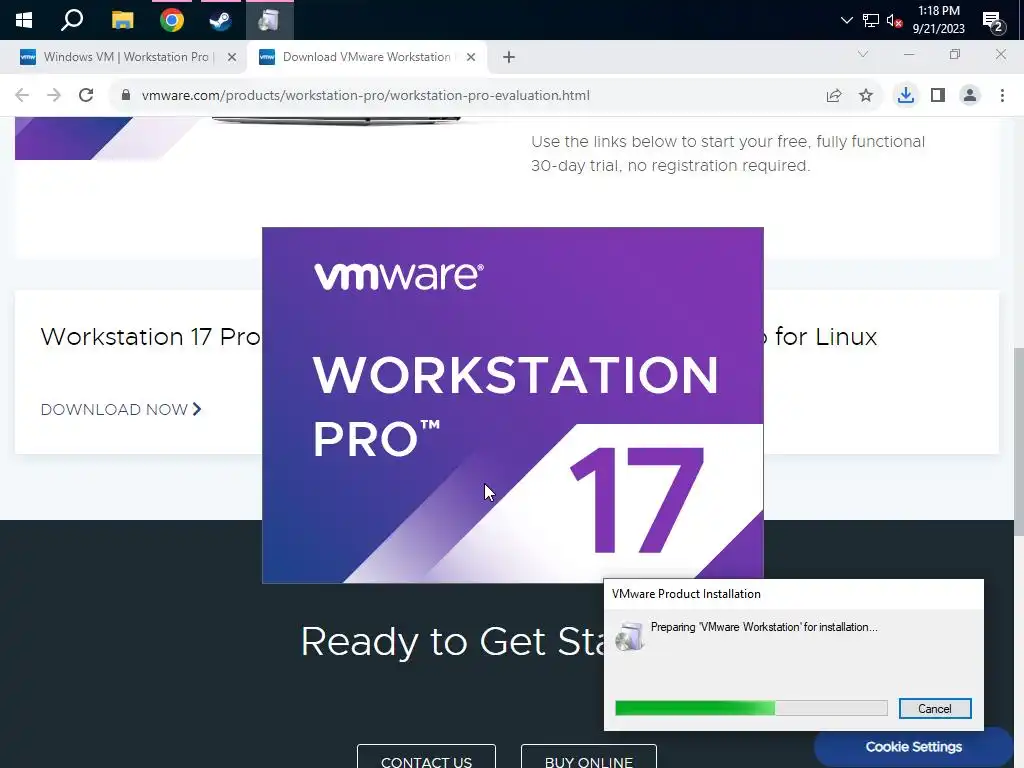Switch to Download VMware Workstation tab

(366, 57)
